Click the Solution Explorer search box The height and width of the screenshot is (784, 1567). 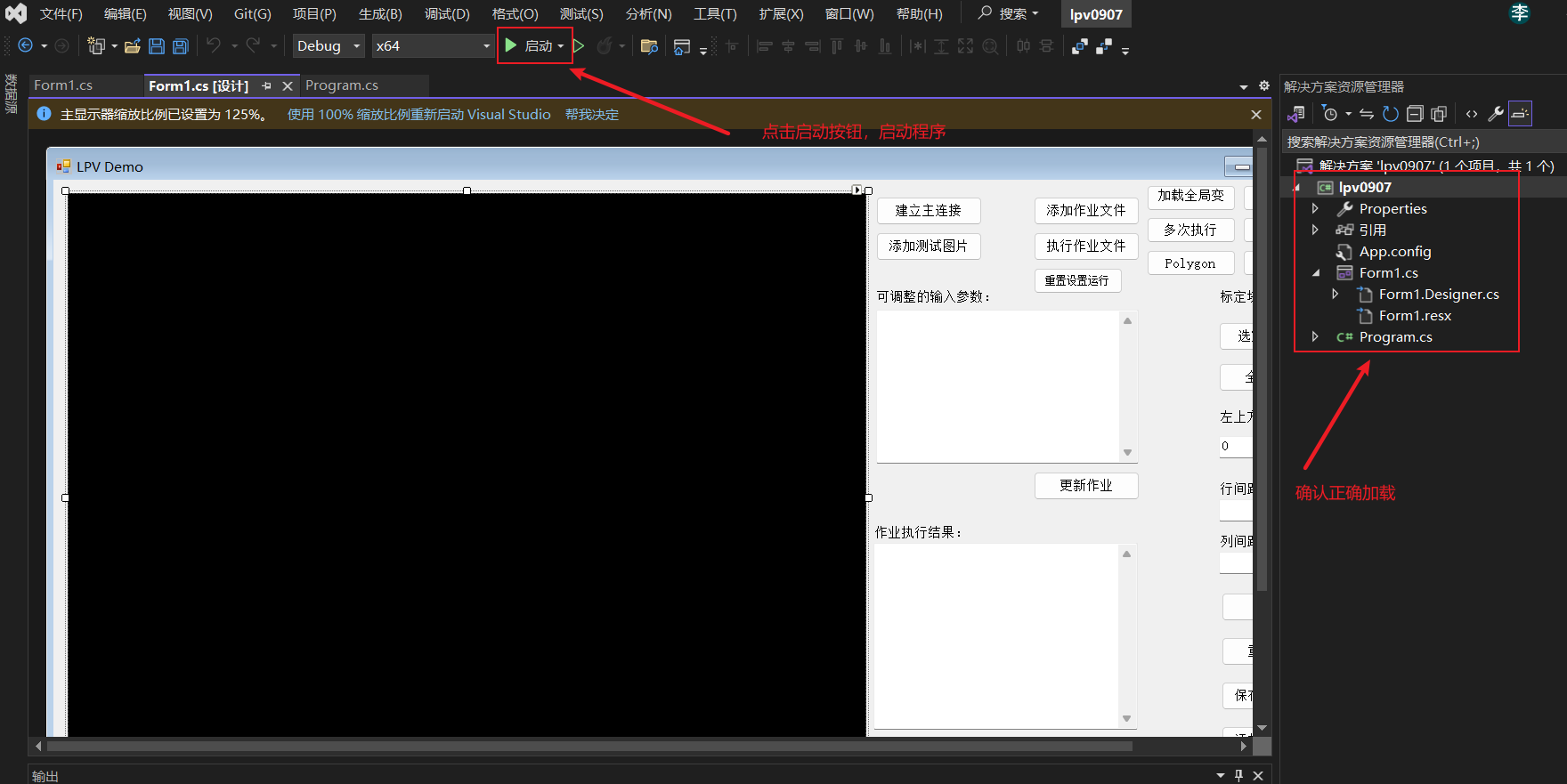pyautogui.click(x=1422, y=142)
